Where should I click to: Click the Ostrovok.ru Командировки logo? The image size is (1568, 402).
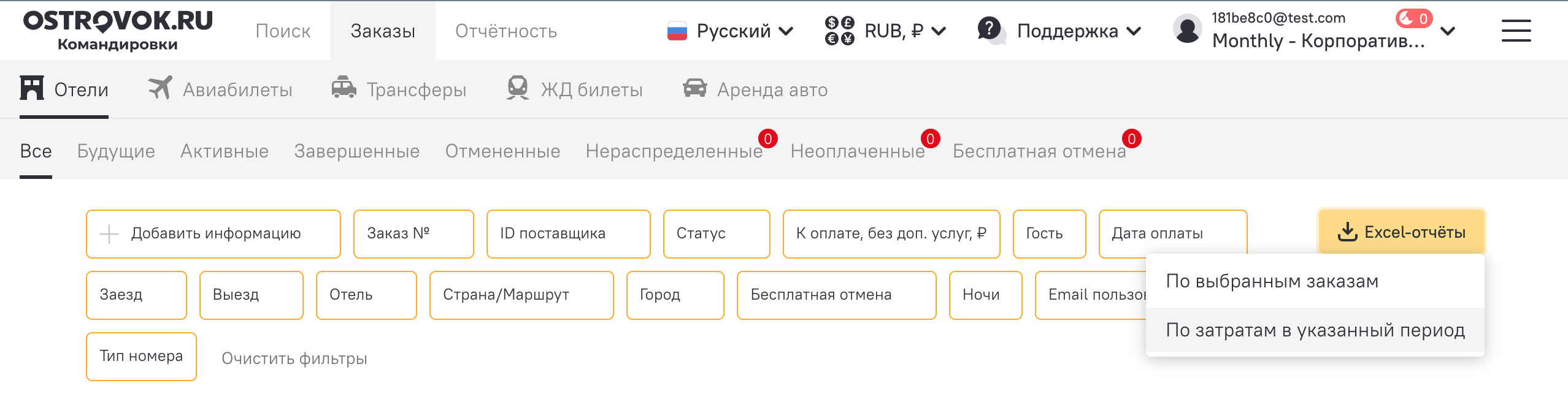[x=118, y=29]
